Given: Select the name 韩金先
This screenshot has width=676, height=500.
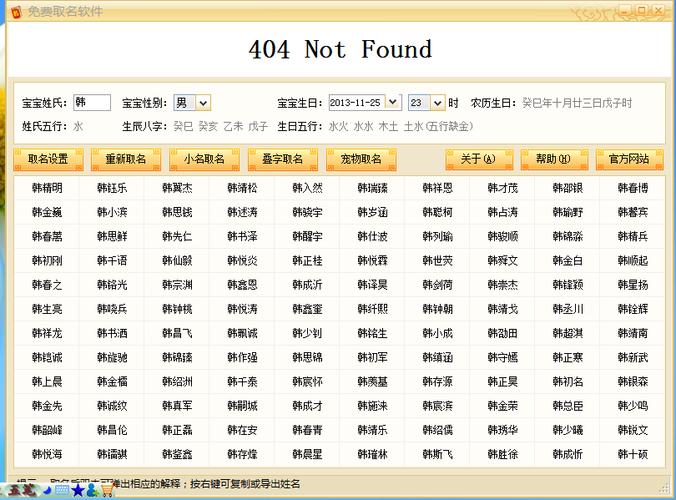Looking at the screenshot, I should (47, 406).
